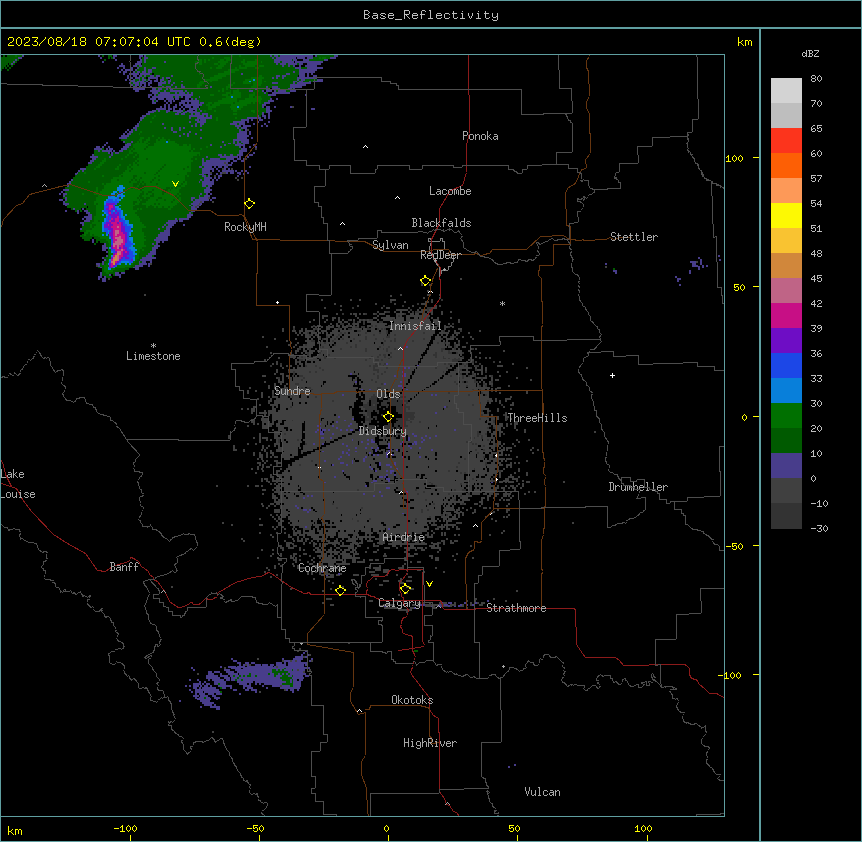Click the -50 tick label on the vertical axis

[x=734, y=546]
